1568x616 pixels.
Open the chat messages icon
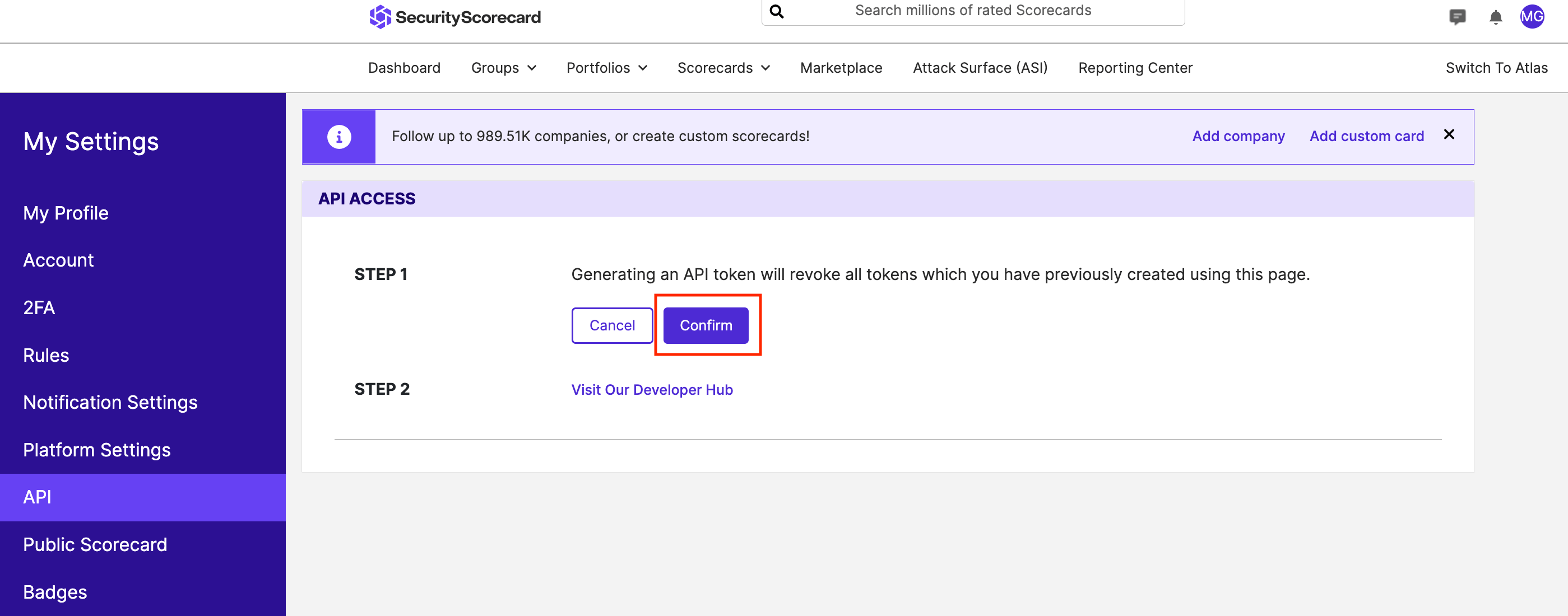1458,17
